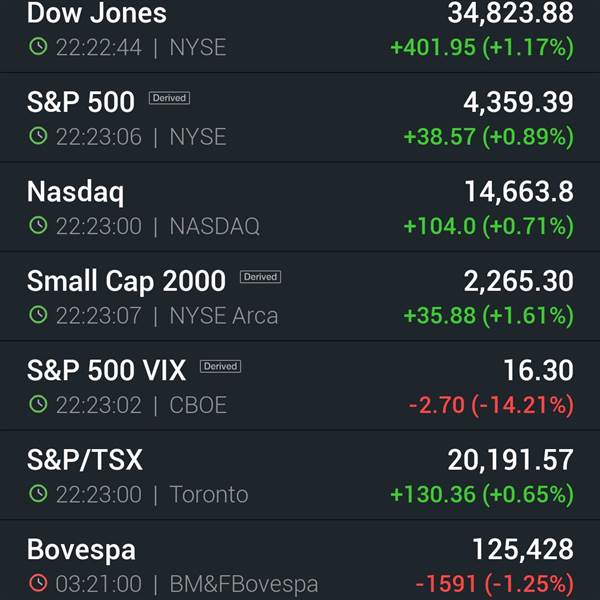Open the Nasdaq index entry
The height and width of the screenshot is (600, 600).
[300, 207]
